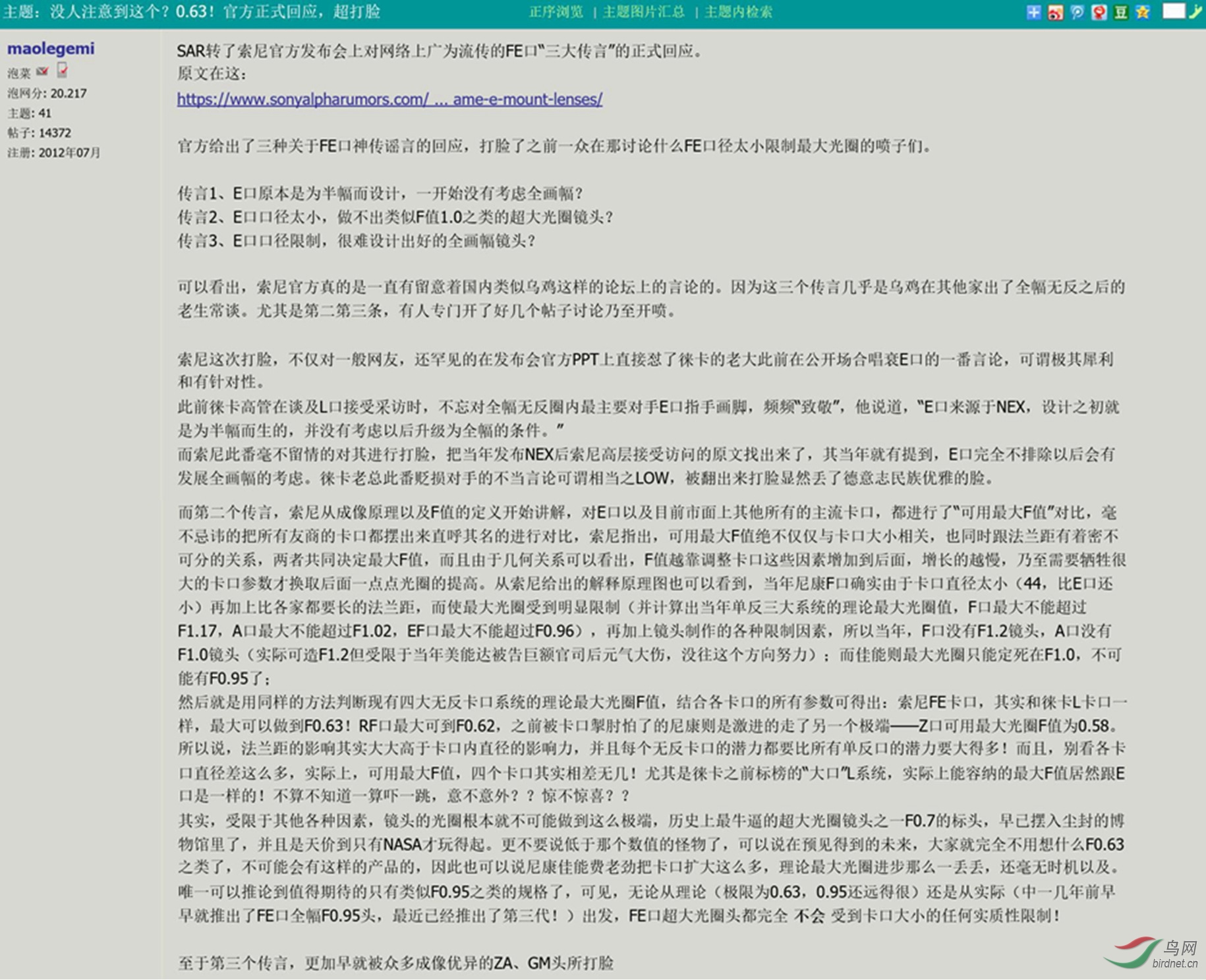
Task: Open the sonyalpharumors.com source link
Action: 389,99
